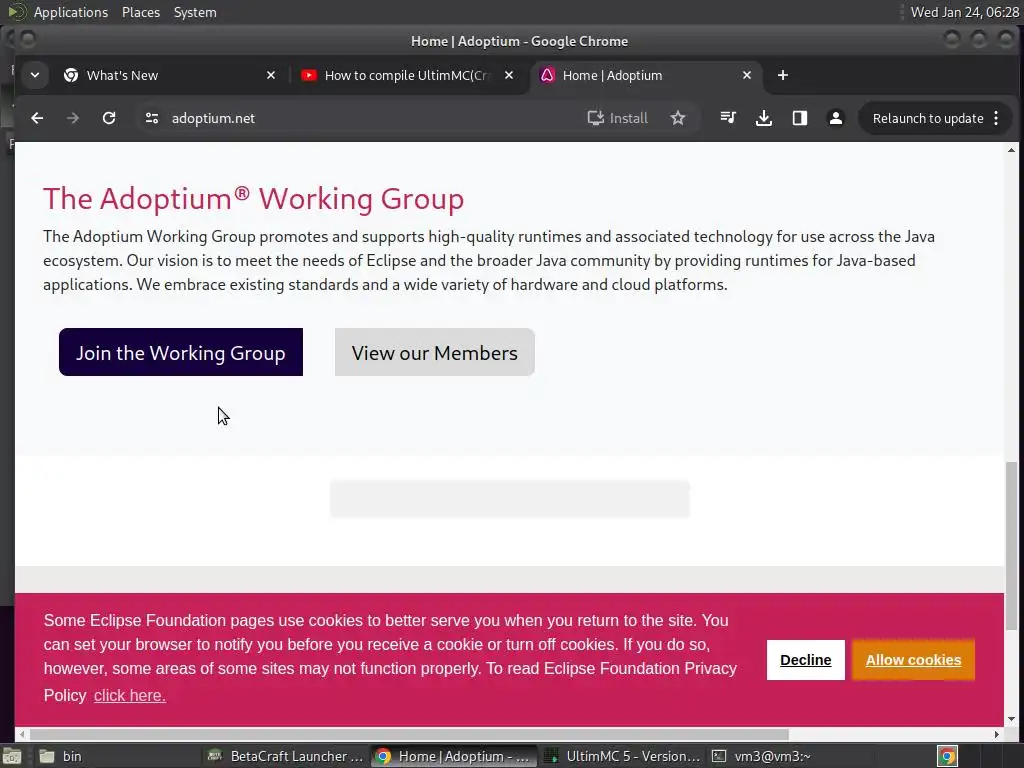The height and width of the screenshot is (768, 1024).
Task: Click the show desktop icon in taskbar
Action: point(12,756)
